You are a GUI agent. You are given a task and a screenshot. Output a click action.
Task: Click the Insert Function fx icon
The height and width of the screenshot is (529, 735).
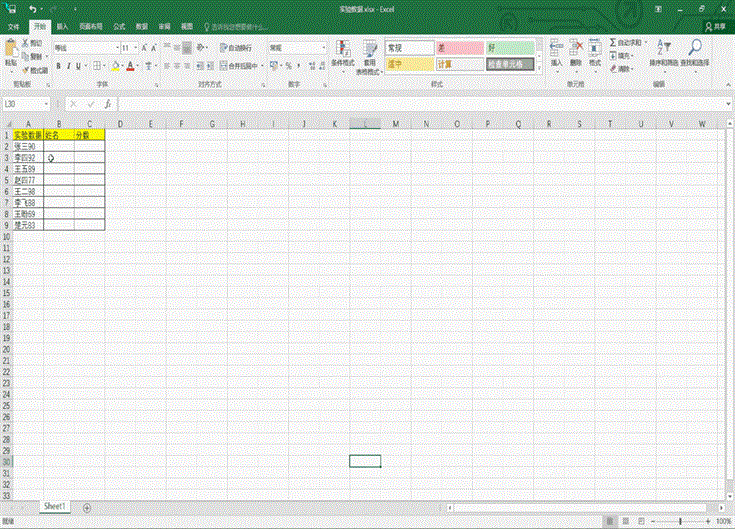[107, 103]
